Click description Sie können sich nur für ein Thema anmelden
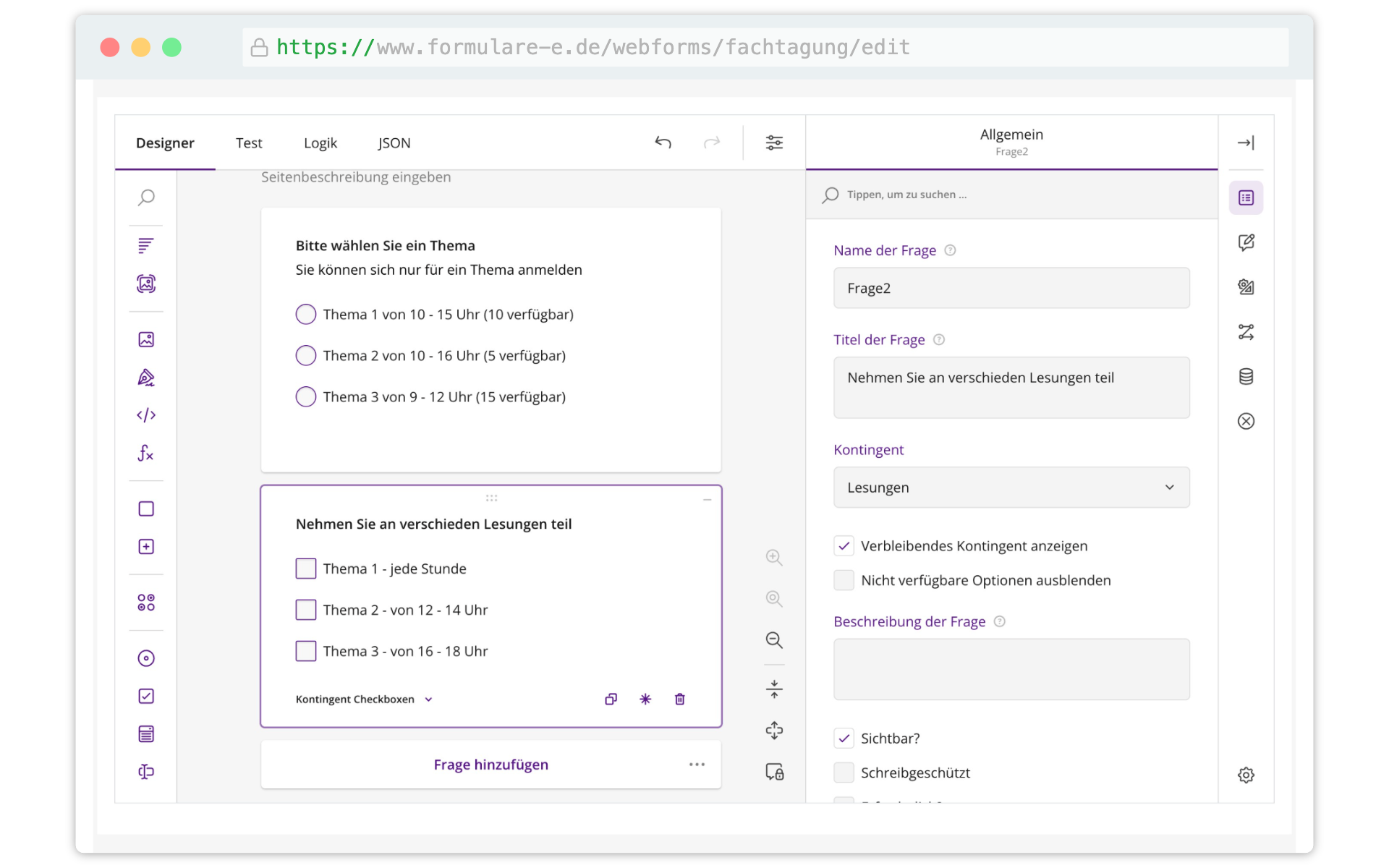 [438, 270]
